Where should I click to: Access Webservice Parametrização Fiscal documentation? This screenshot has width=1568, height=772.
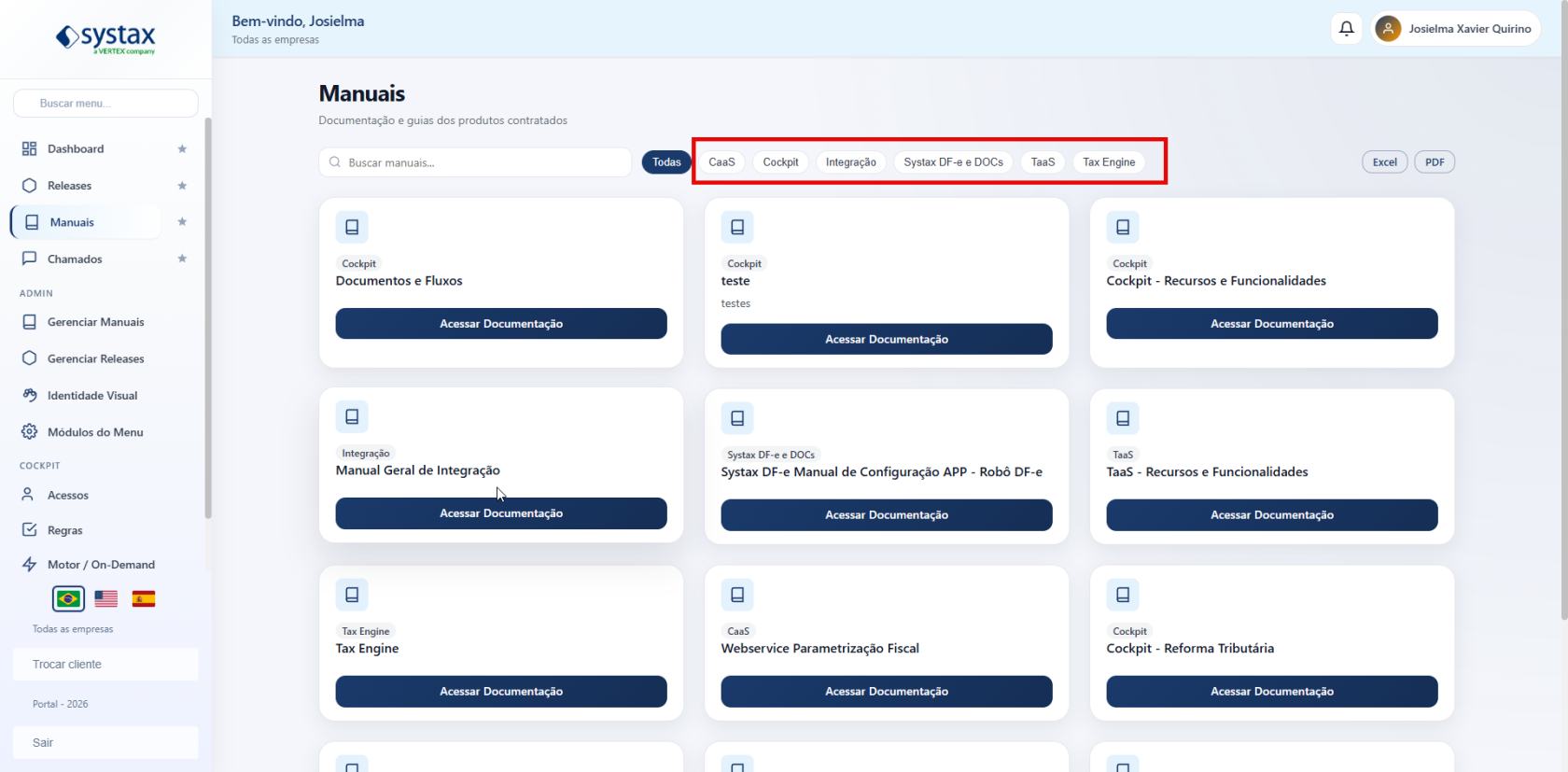pos(887,692)
